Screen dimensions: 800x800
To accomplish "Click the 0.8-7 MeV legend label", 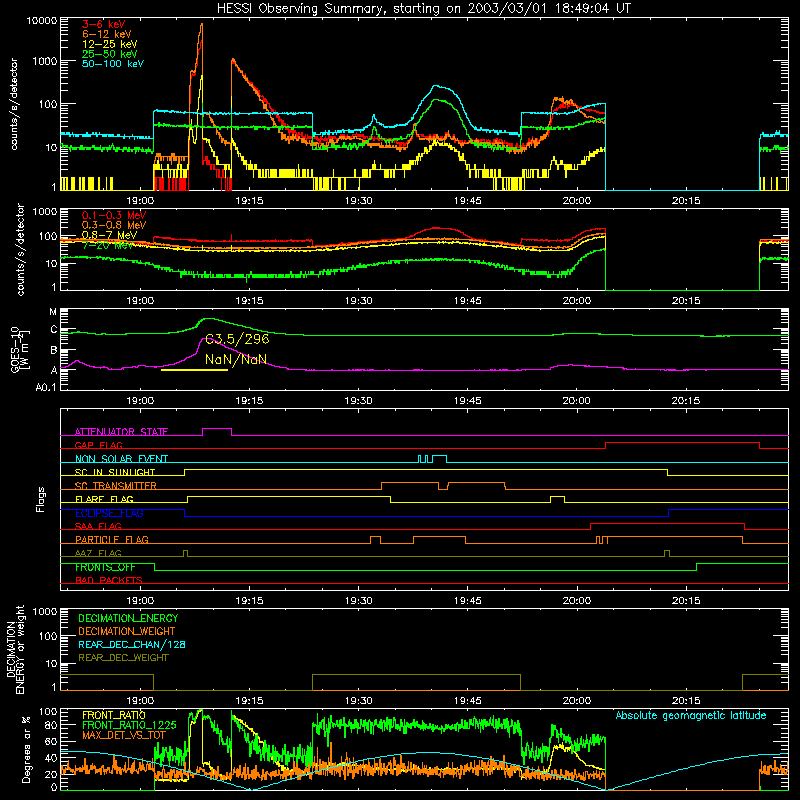I will pos(110,235).
